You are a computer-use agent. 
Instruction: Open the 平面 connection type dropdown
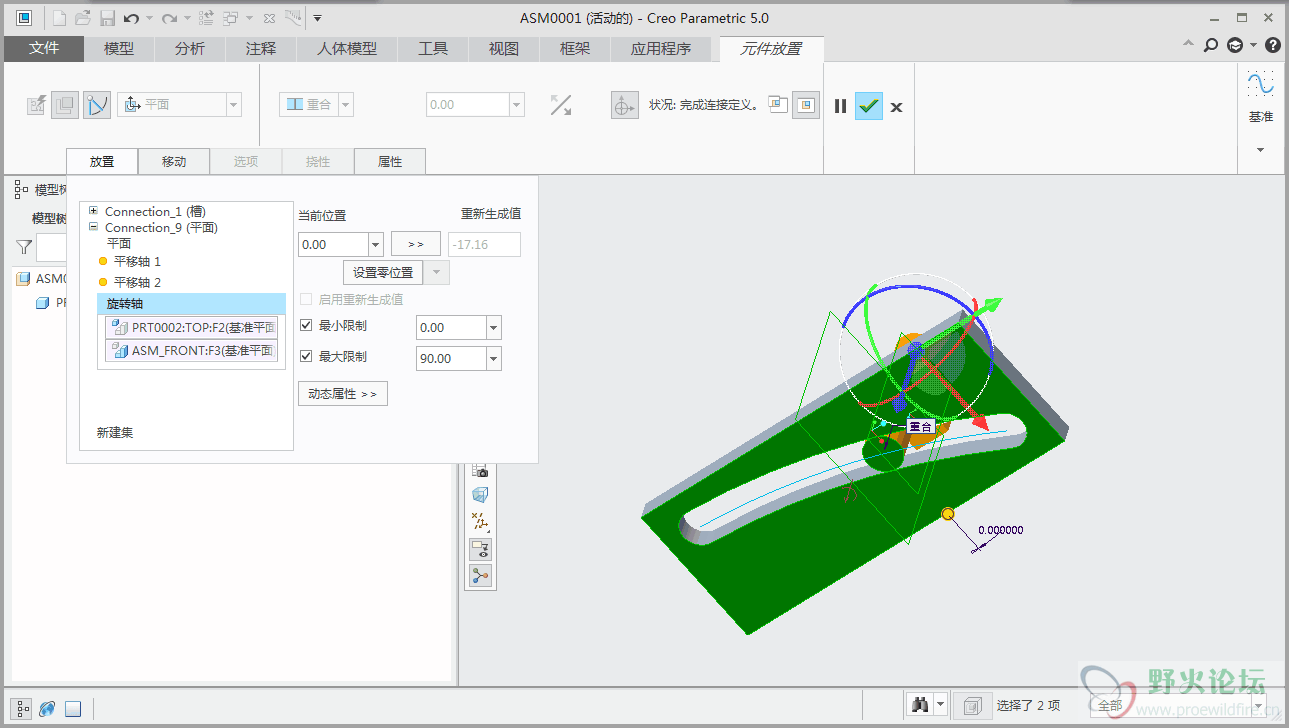click(234, 104)
